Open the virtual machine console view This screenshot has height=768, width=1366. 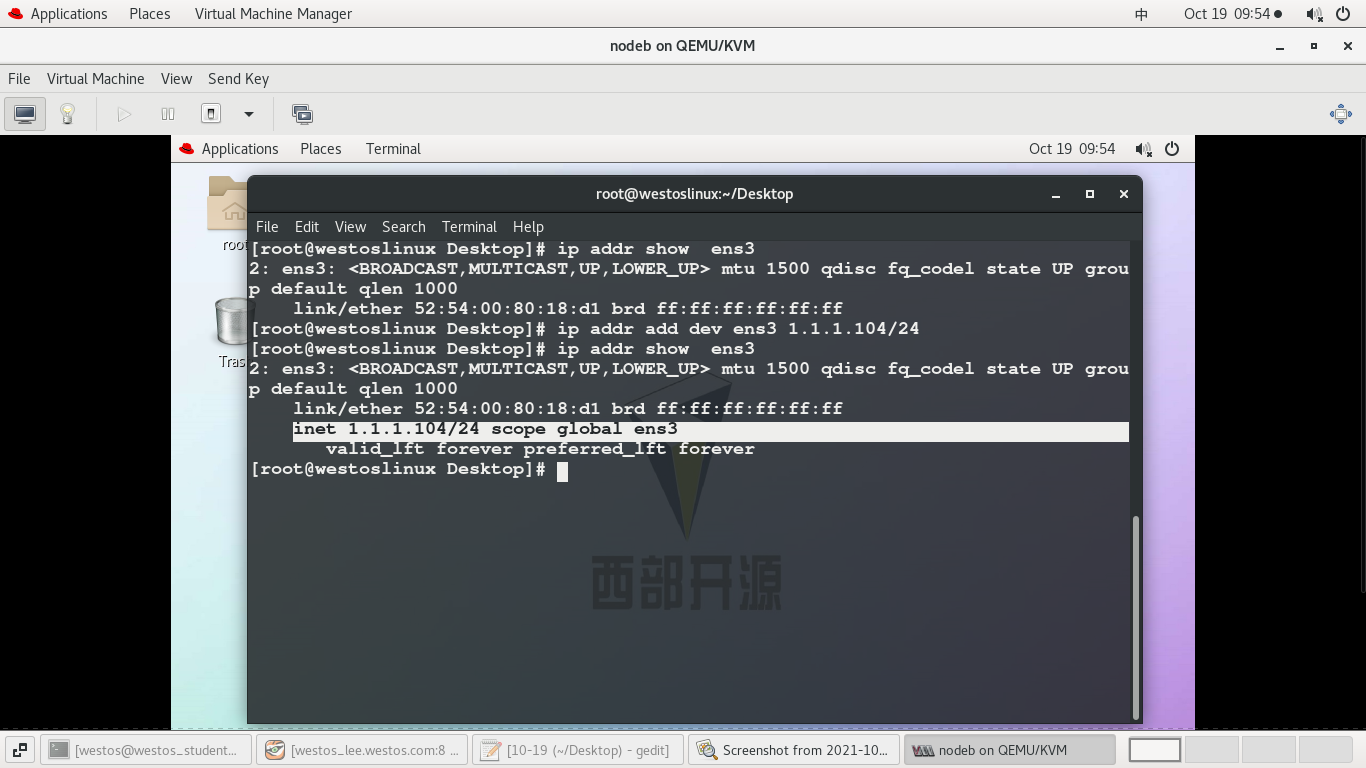click(24, 113)
